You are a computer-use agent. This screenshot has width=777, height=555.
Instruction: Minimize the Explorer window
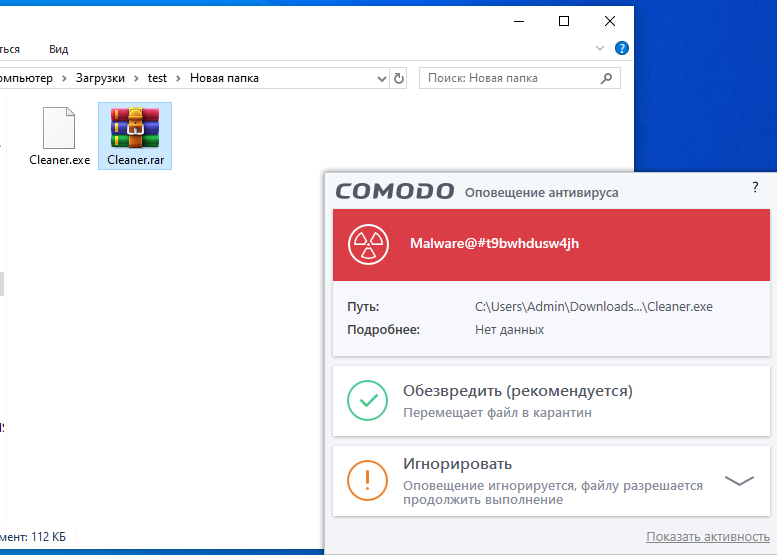(x=519, y=21)
